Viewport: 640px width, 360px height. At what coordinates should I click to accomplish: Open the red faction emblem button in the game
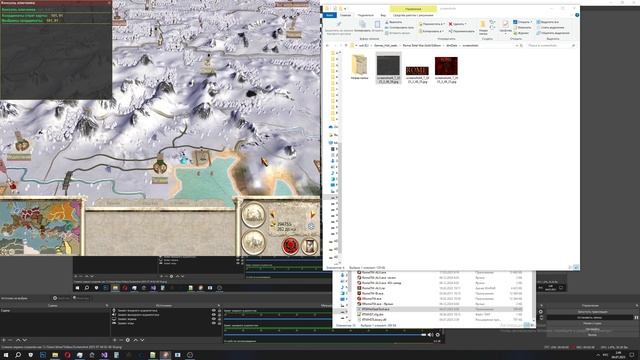click(290, 246)
